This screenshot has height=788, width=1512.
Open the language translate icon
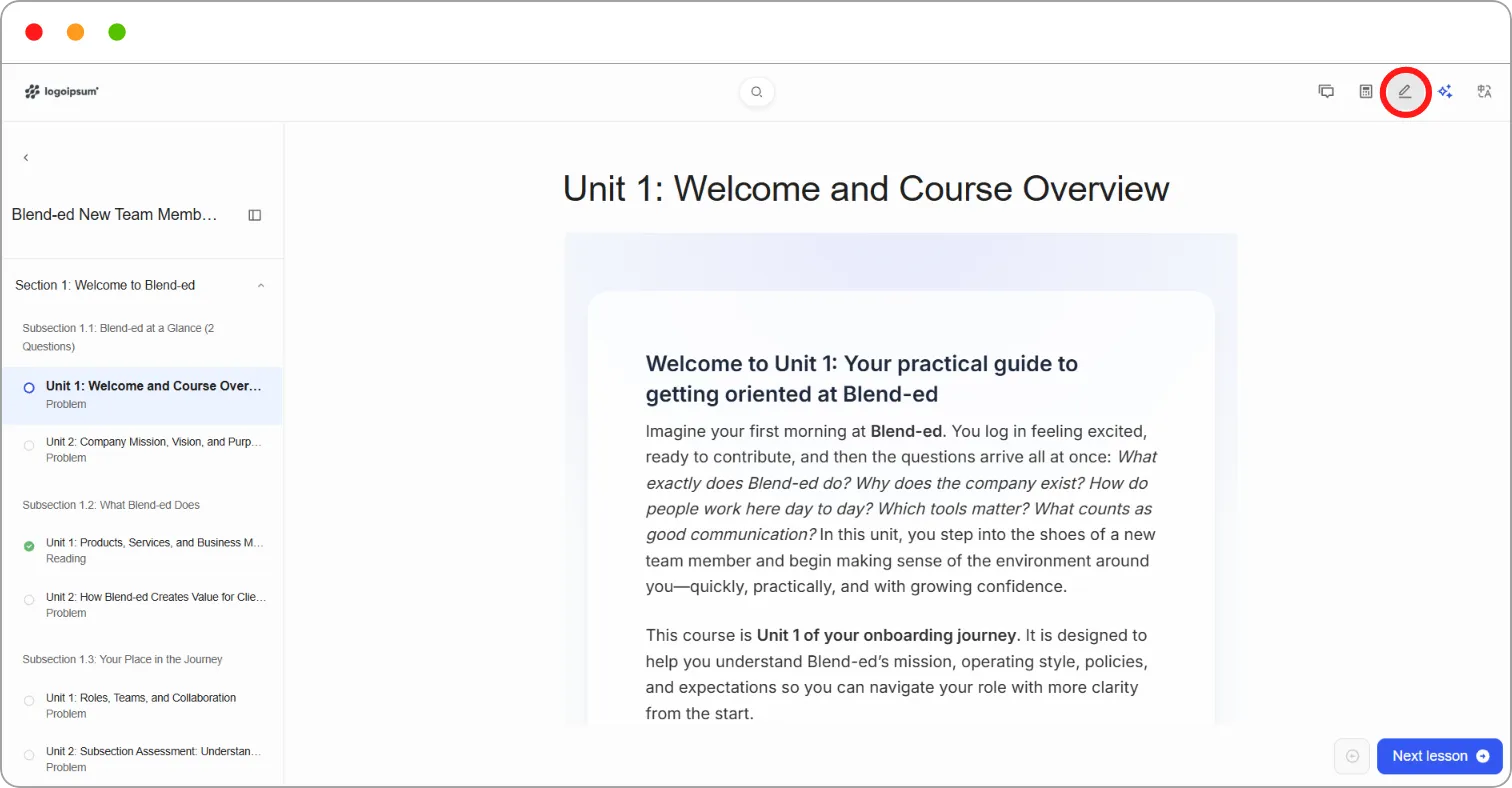pyautogui.click(x=1485, y=92)
